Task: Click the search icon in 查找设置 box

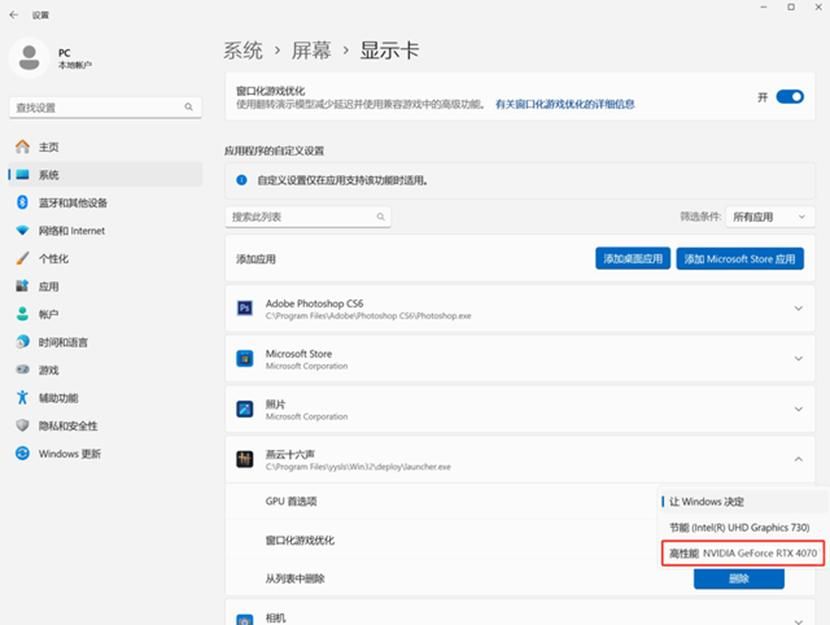Action: coord(188,107)
